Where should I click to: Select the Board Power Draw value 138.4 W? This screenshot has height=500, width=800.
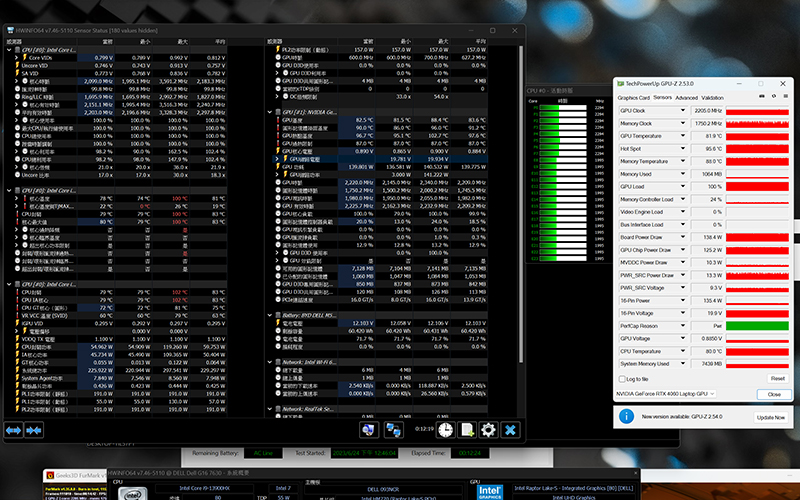707,237
